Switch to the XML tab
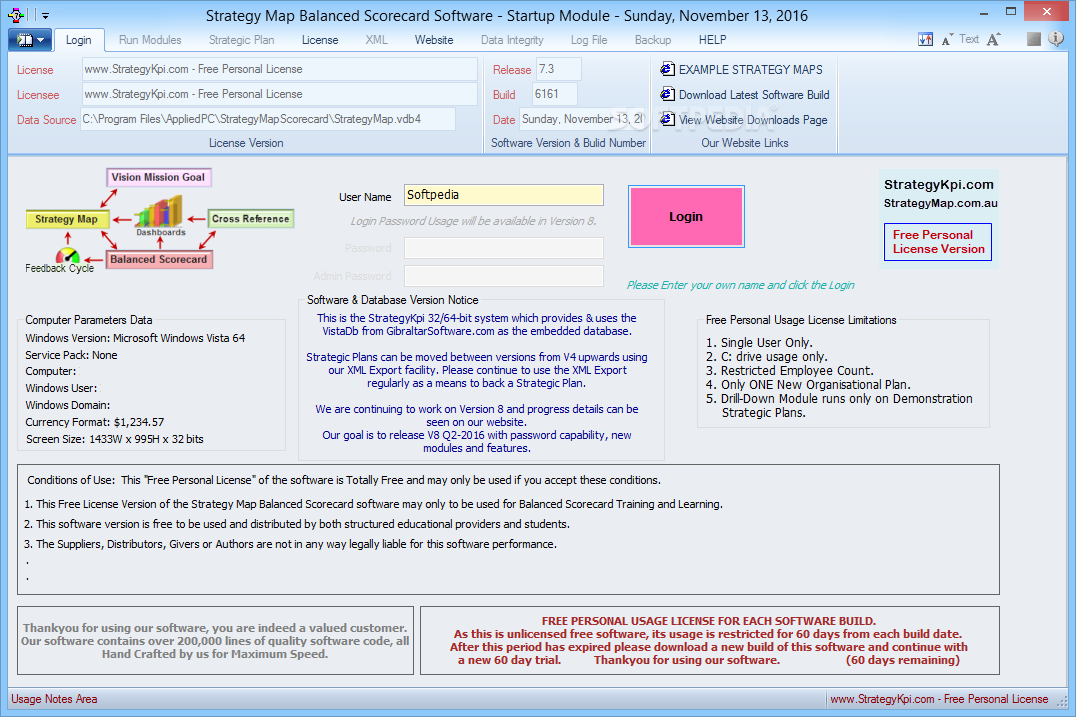The image size is (1076, 717). click(376, 40)
